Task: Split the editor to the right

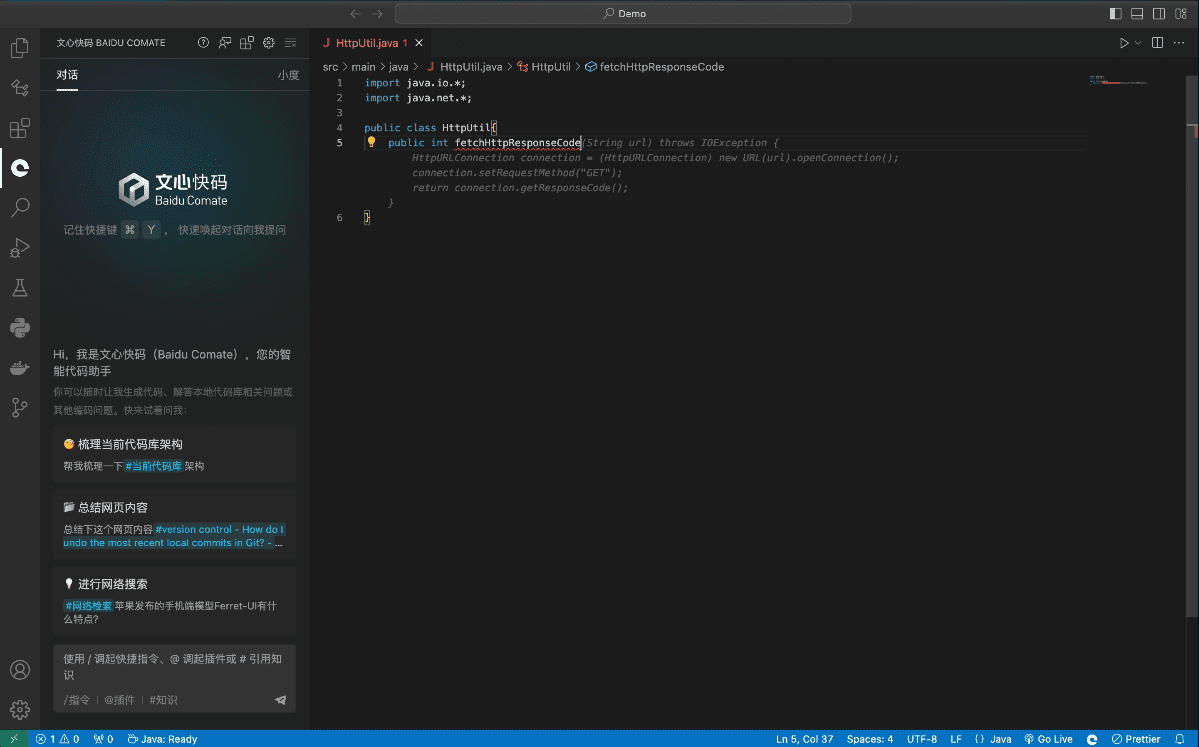Action: pos(1158,43)
